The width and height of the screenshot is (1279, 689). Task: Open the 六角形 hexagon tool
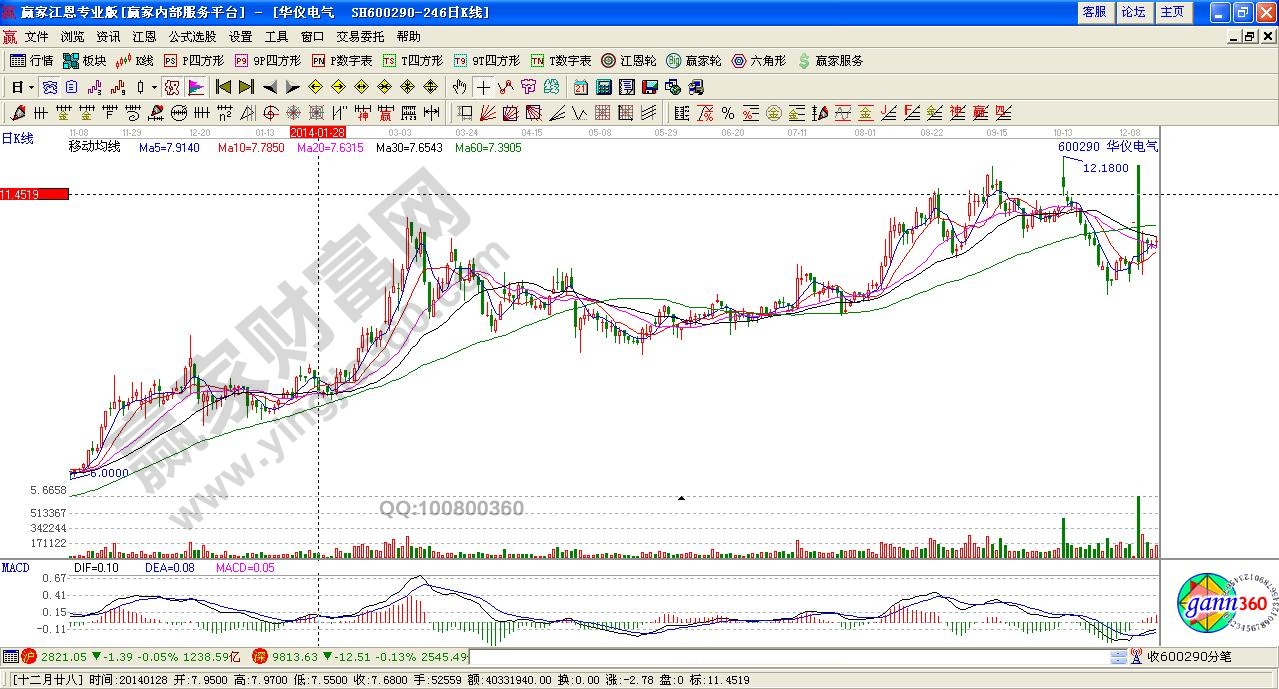758,61
